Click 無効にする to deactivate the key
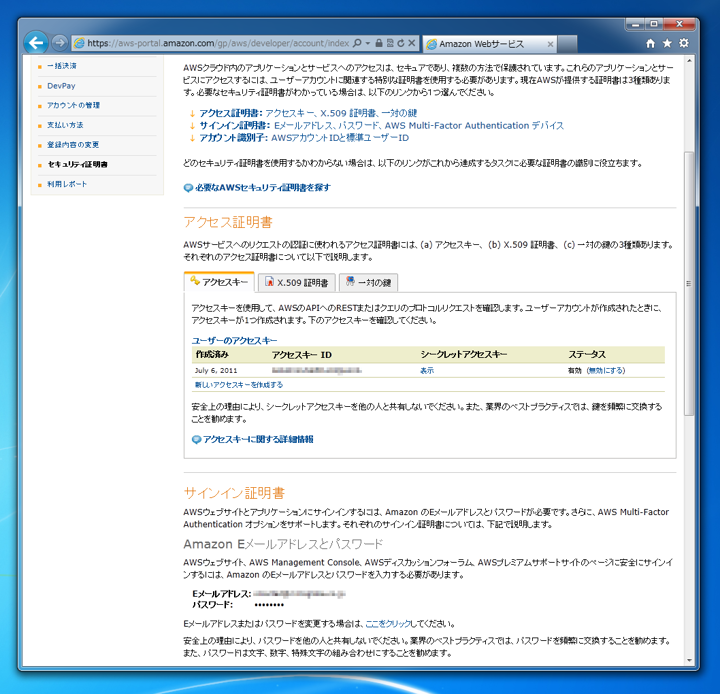 pyautogui.click(x=606, y=371)
